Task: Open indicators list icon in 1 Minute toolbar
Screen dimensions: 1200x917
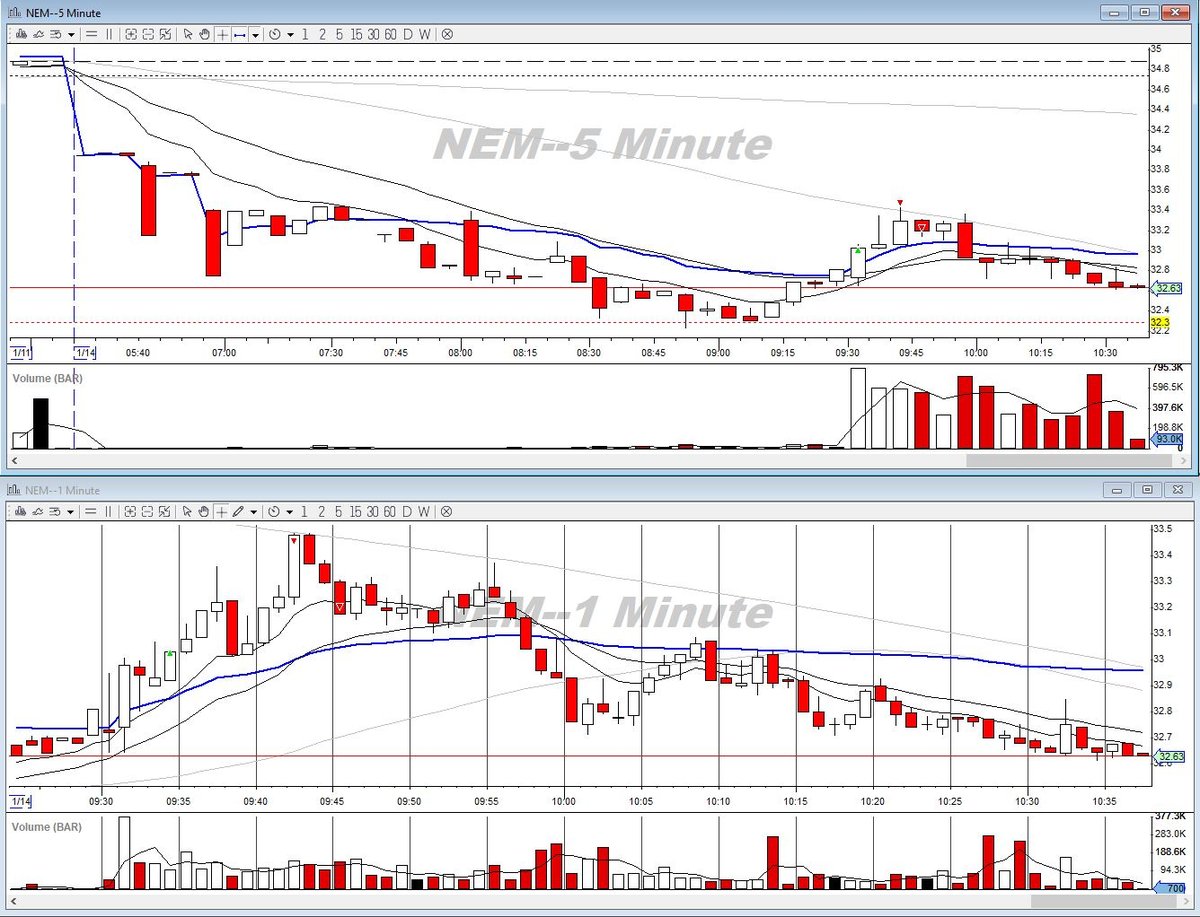Action: click(54, 512)
